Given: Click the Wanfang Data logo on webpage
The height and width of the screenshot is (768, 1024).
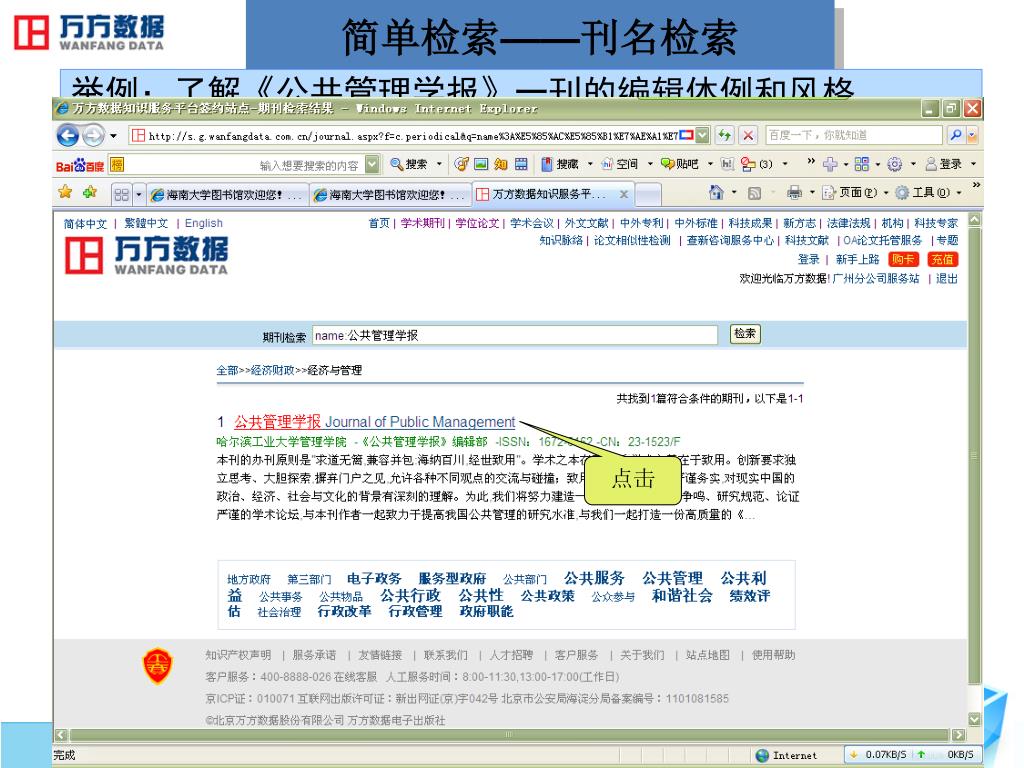Looking at the screenshot, I should [146, 255].
